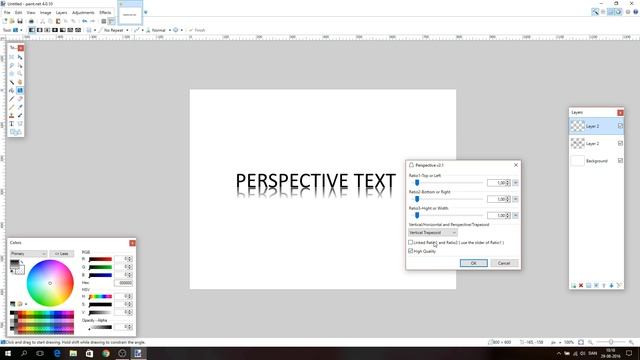This screenshot has height=360, width=640.
Task: Open the Edit menu
Action: click(x=19, y=13)
